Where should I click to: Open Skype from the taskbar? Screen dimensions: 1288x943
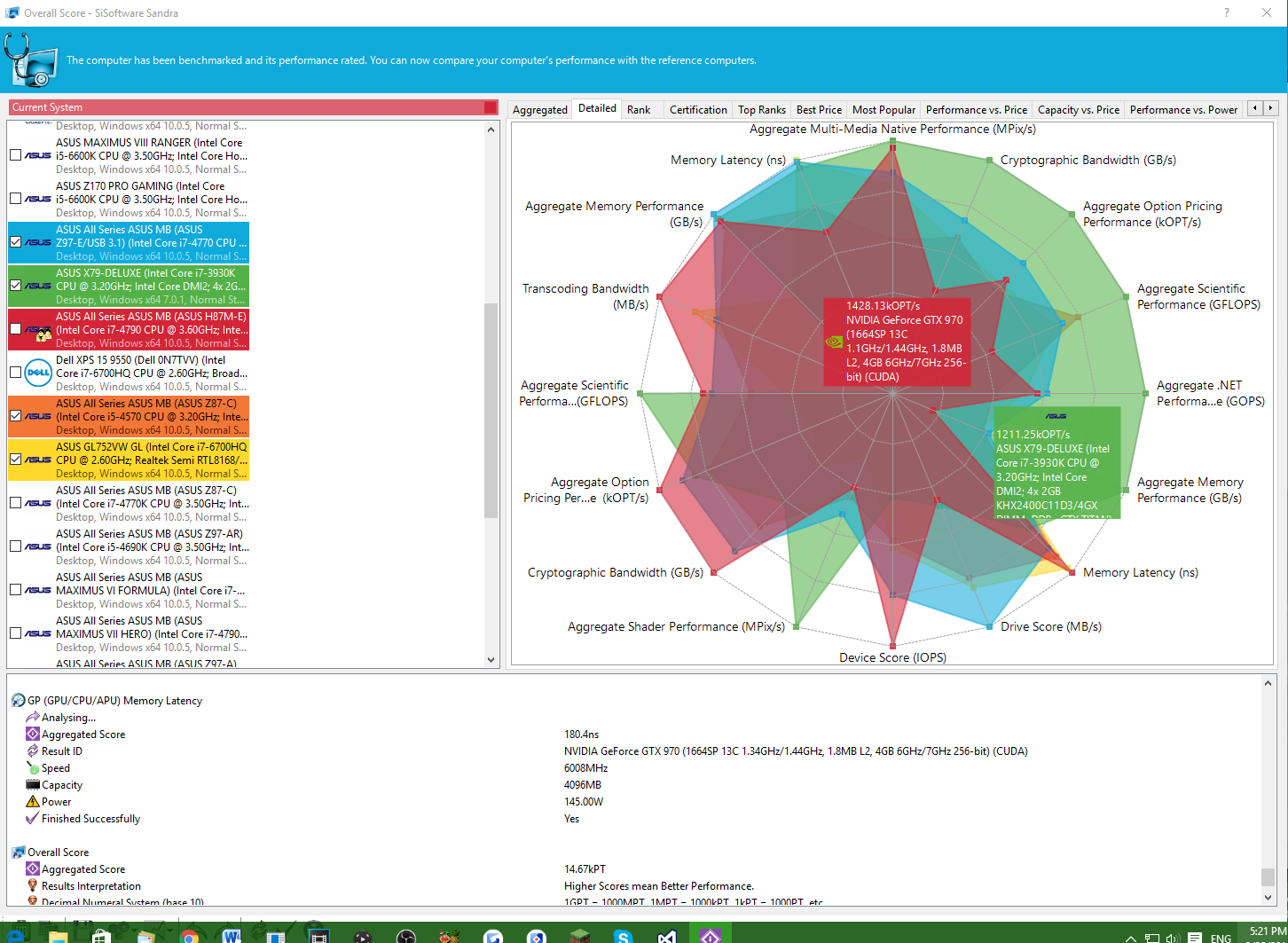point(623,935)
